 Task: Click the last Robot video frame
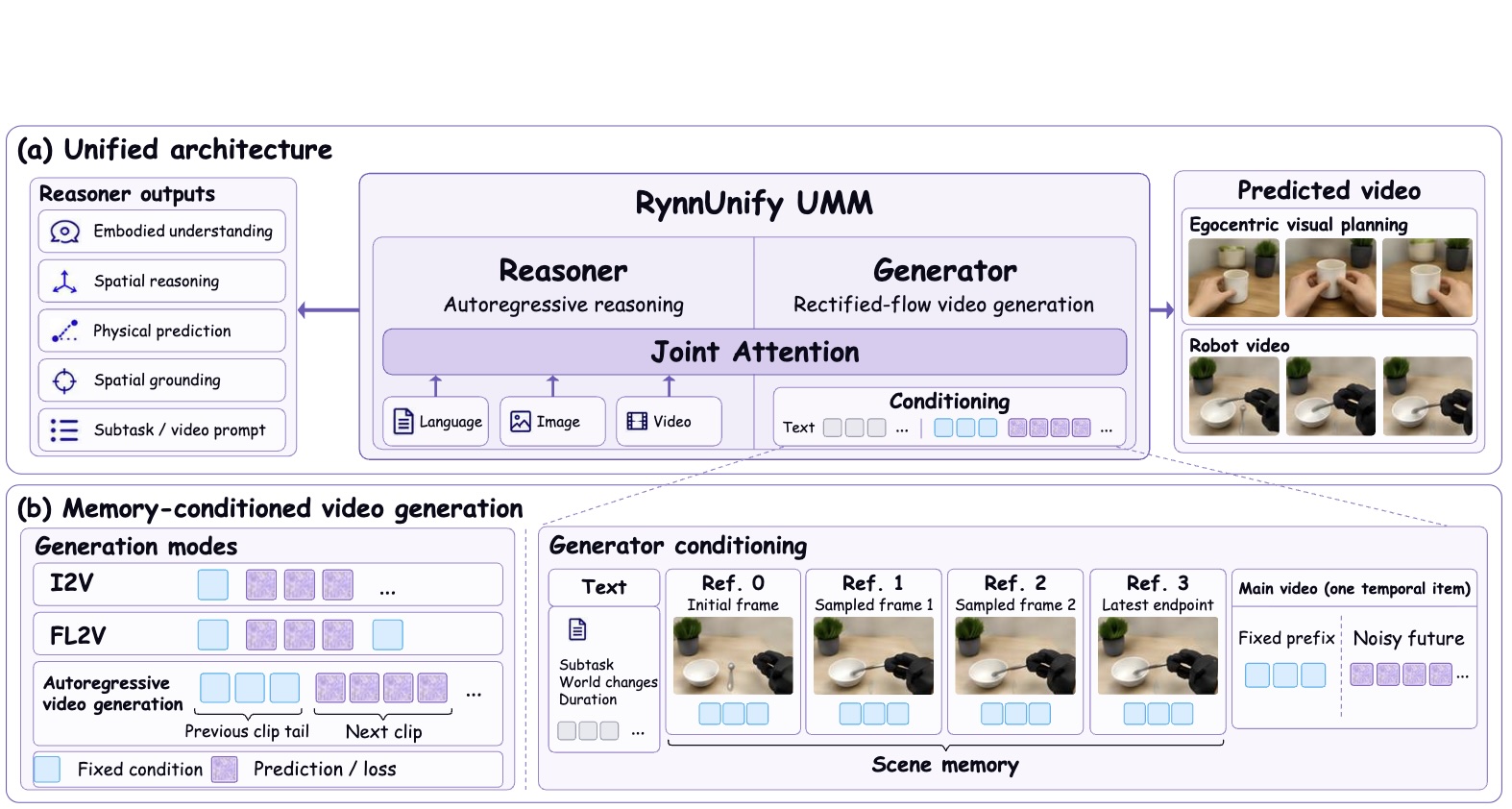1427,397
